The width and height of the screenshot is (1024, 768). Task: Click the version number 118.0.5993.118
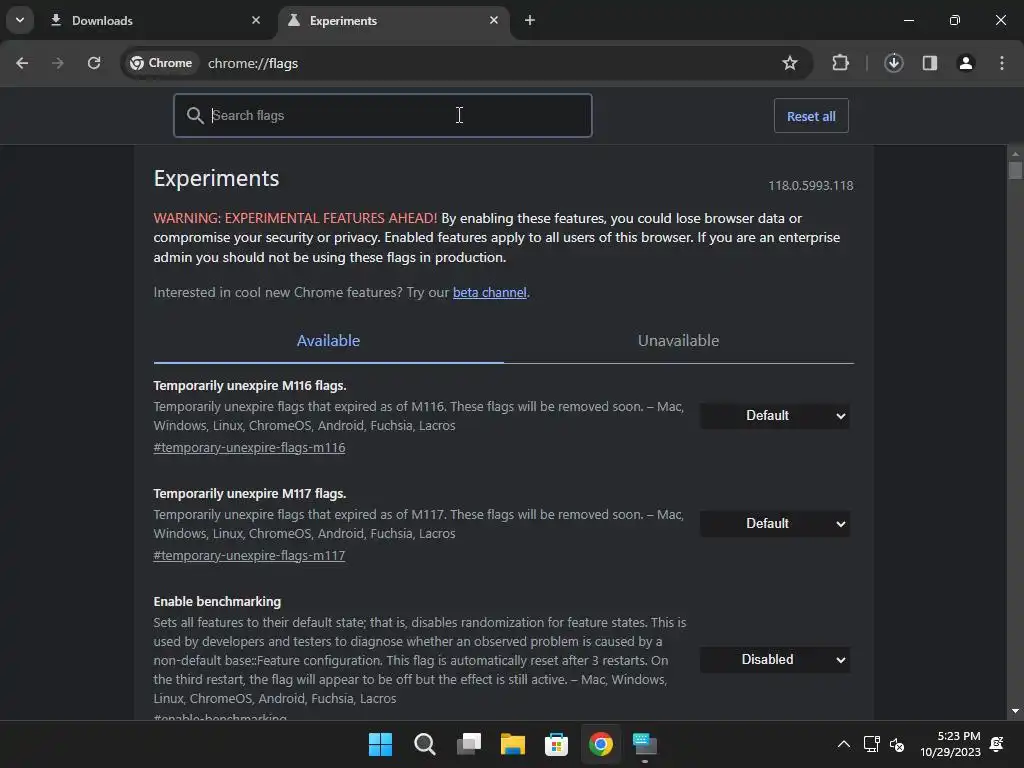[x=810, y=185]
